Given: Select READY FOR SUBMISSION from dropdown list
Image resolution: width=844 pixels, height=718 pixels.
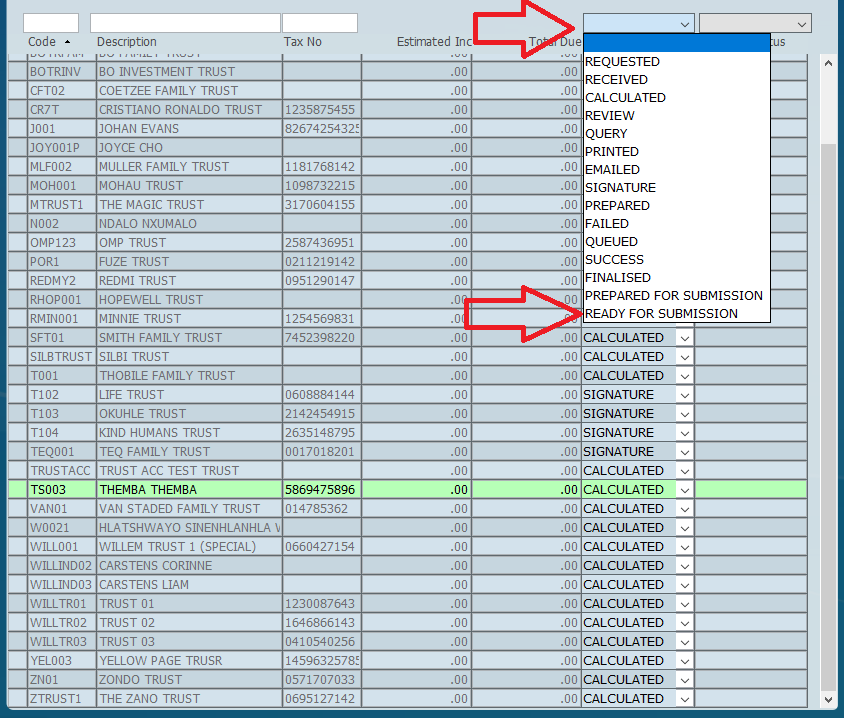Looking at the screenshot, I should [661, 314].
